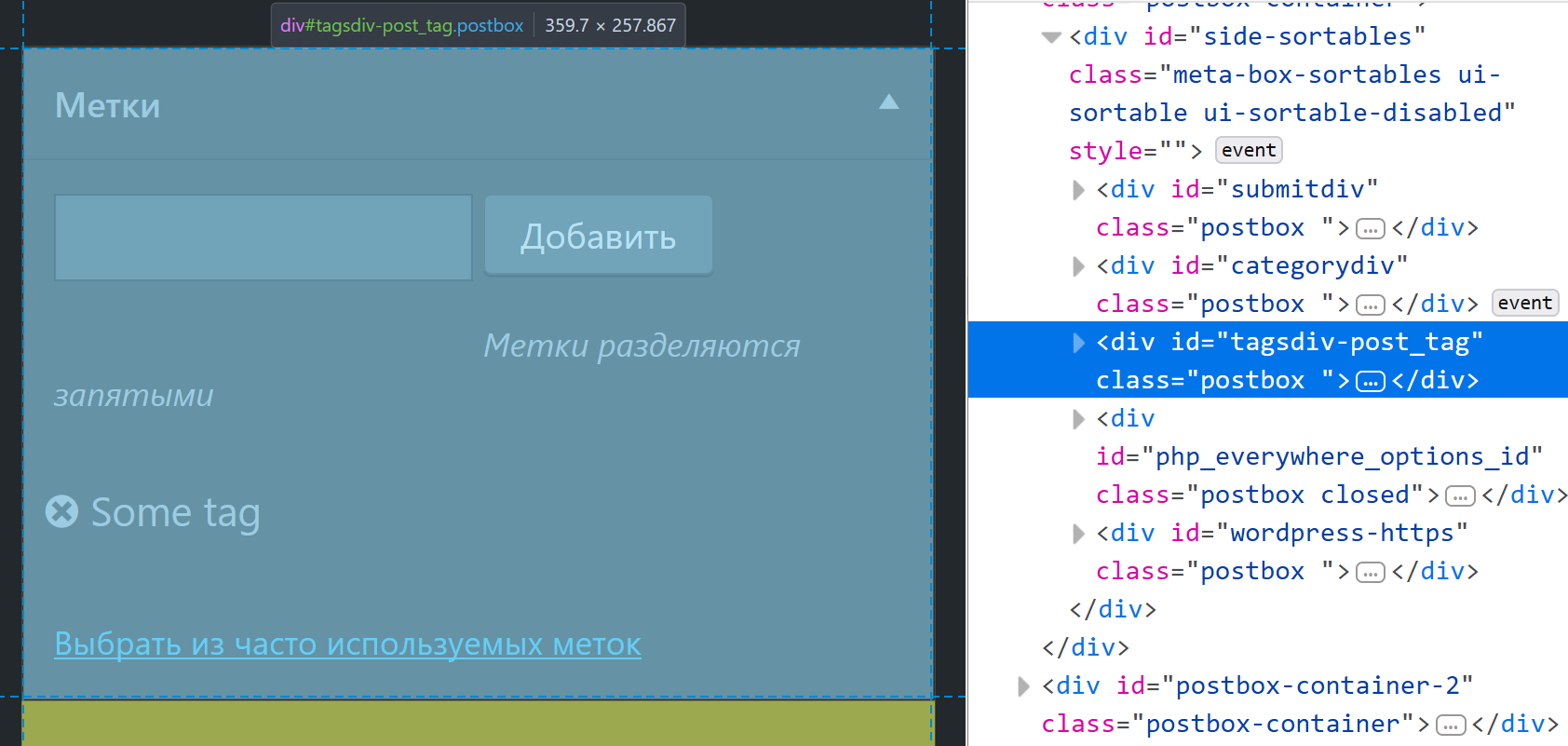Expand the wordpress-https div node
1568x746 pixels.
tap(1078, 534)
